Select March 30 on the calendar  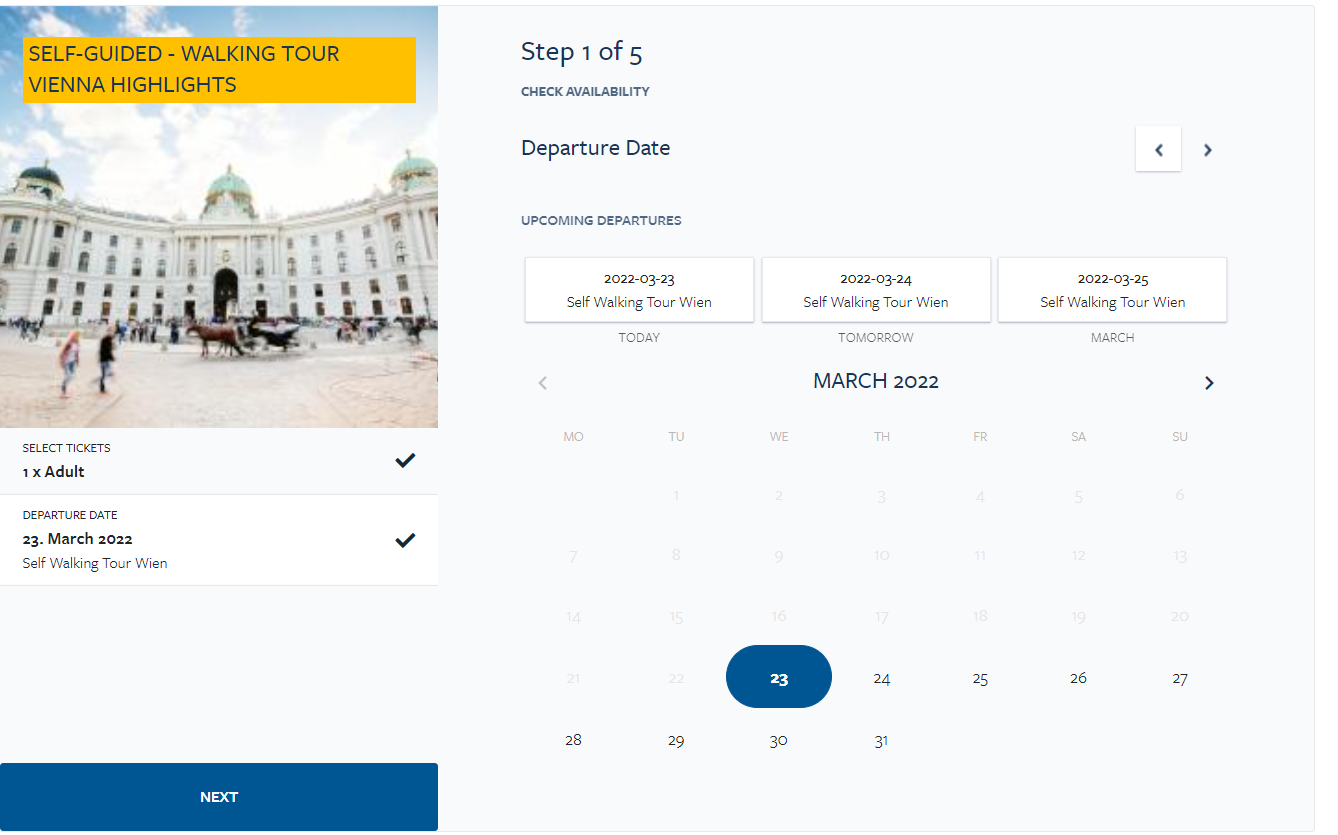pyautogui.click(x=779, y=740)
